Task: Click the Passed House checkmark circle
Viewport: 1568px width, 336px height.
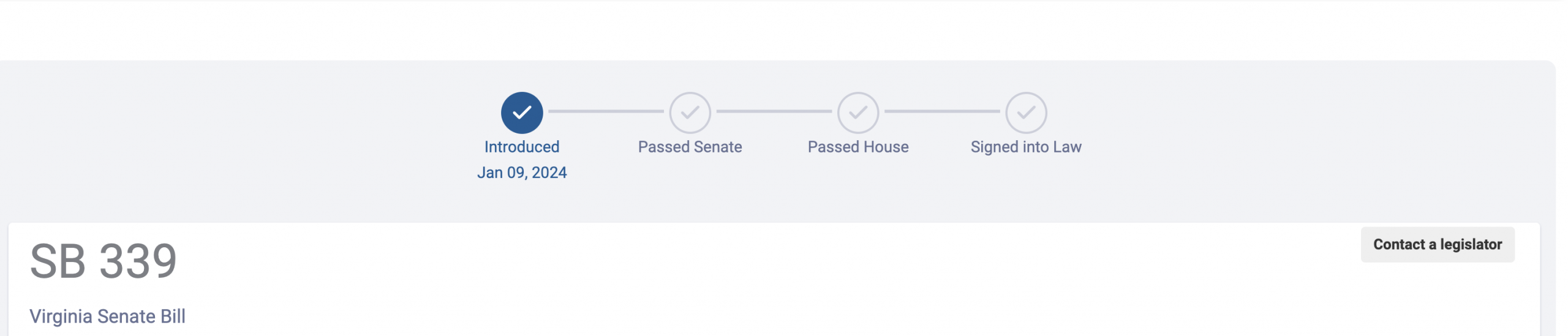Action: 858,113
